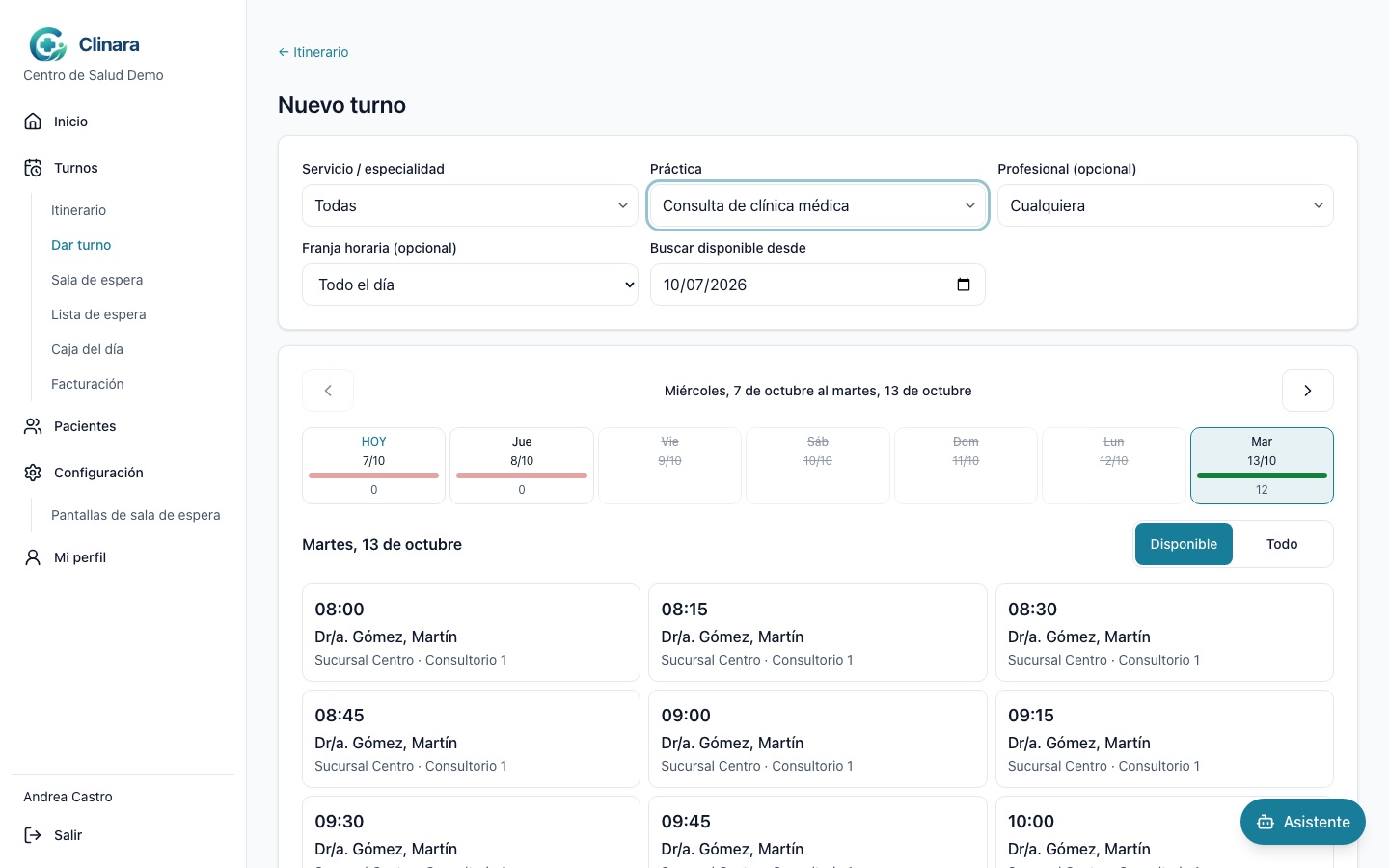The height and width of the screenshot is (868, 1389).
Task: Click the Configuración gear icon
Action: 33,473
